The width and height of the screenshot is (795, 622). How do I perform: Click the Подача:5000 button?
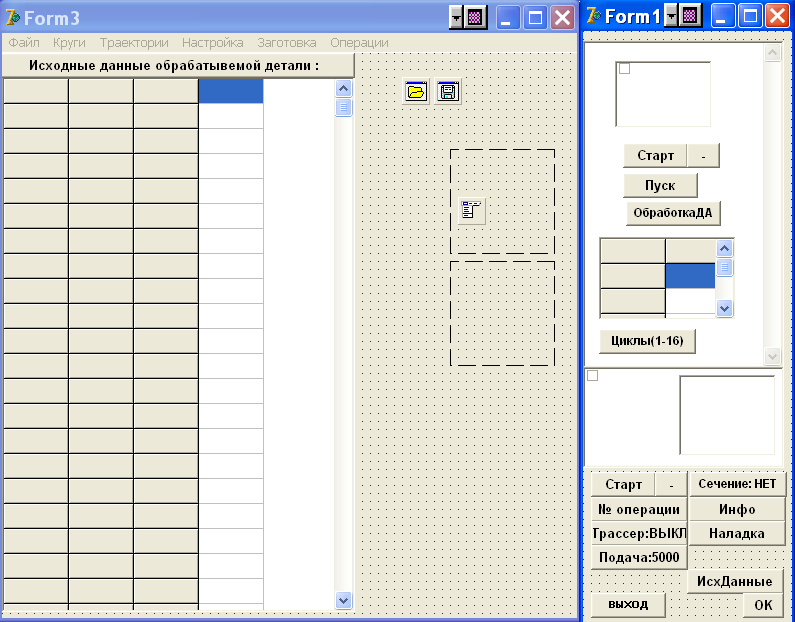(x=639, y=558)
